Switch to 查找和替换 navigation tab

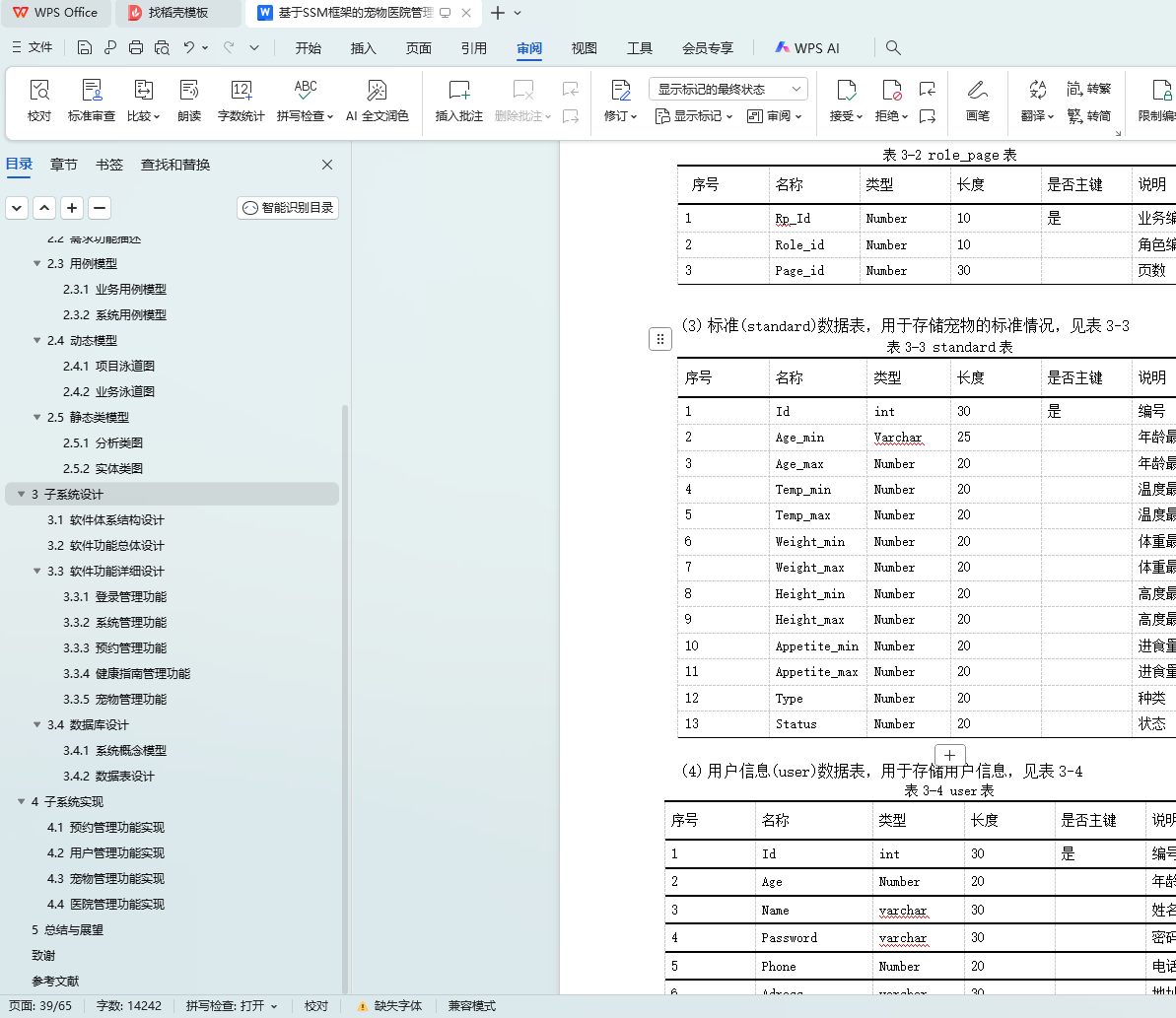point(175,165)
